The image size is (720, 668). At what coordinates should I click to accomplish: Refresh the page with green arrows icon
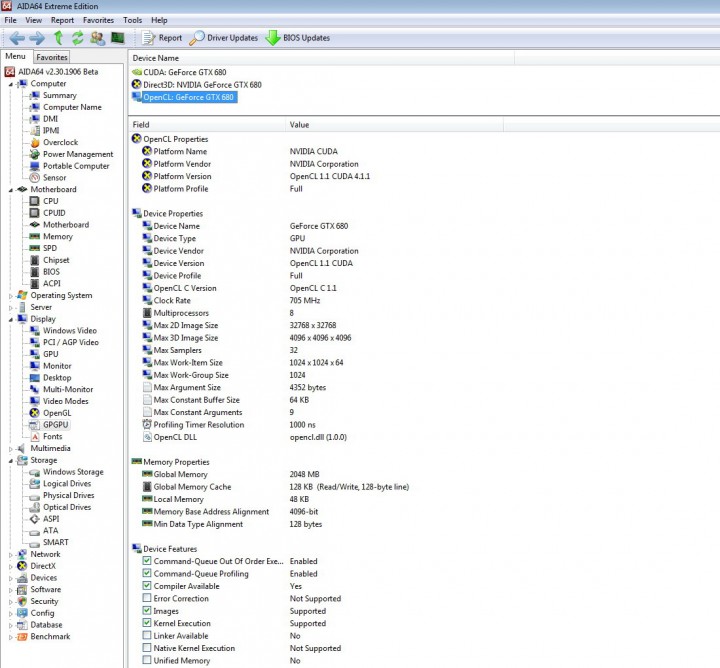77,38
